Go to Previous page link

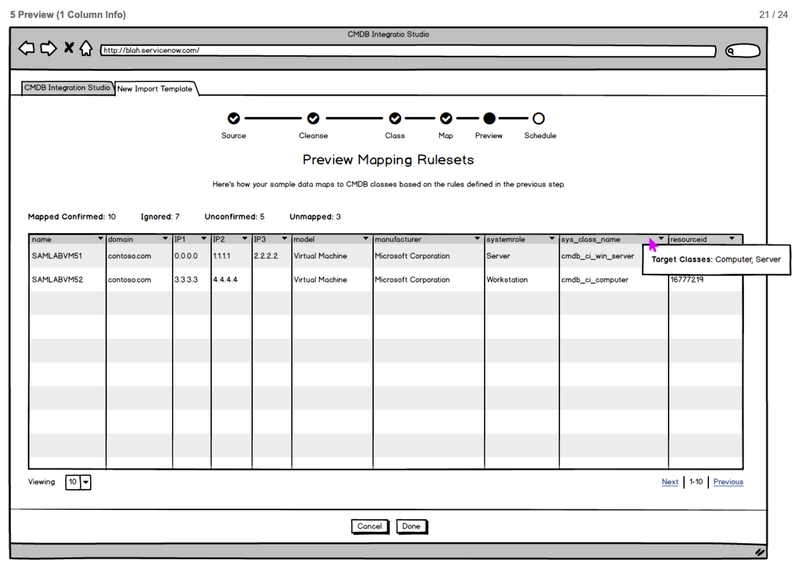728,482
